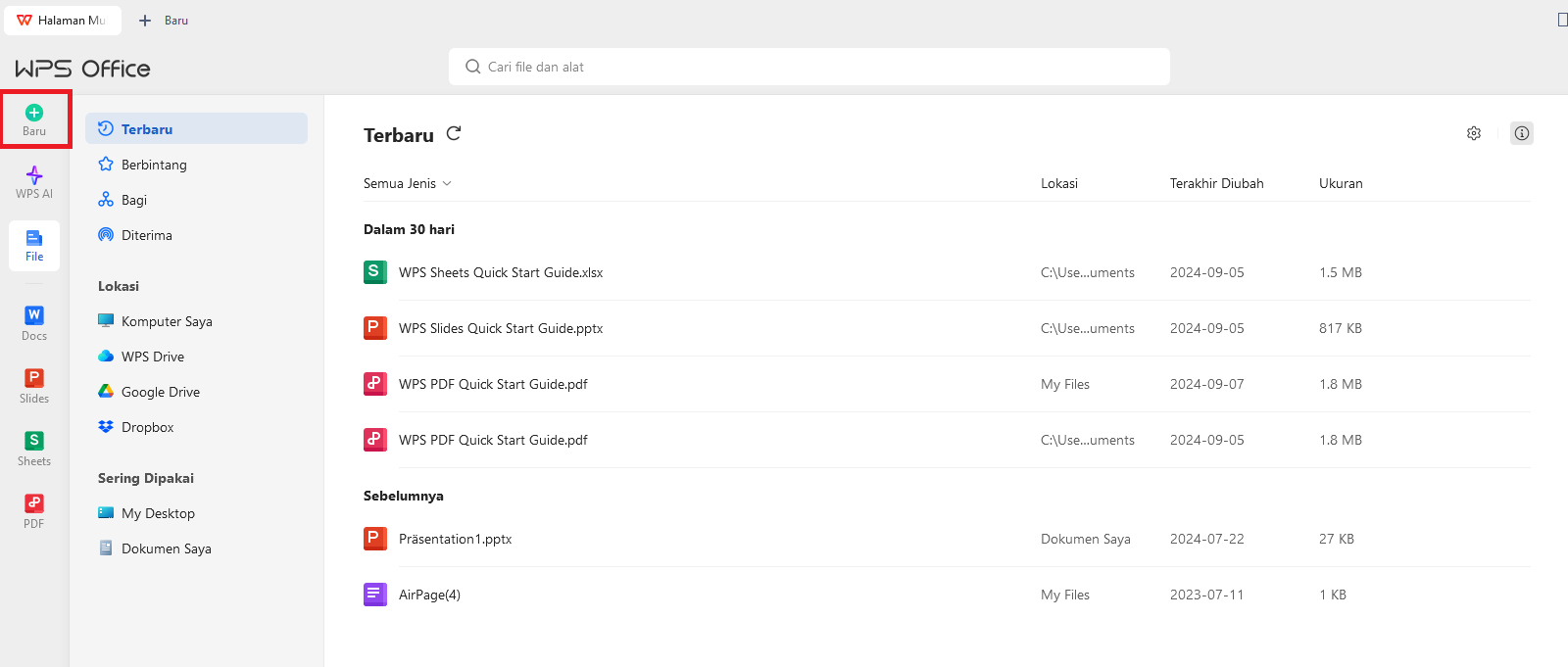Screen dimensions: 1568x667
Task: Select the File icon in left sidebar
Action: pos(34,245)
